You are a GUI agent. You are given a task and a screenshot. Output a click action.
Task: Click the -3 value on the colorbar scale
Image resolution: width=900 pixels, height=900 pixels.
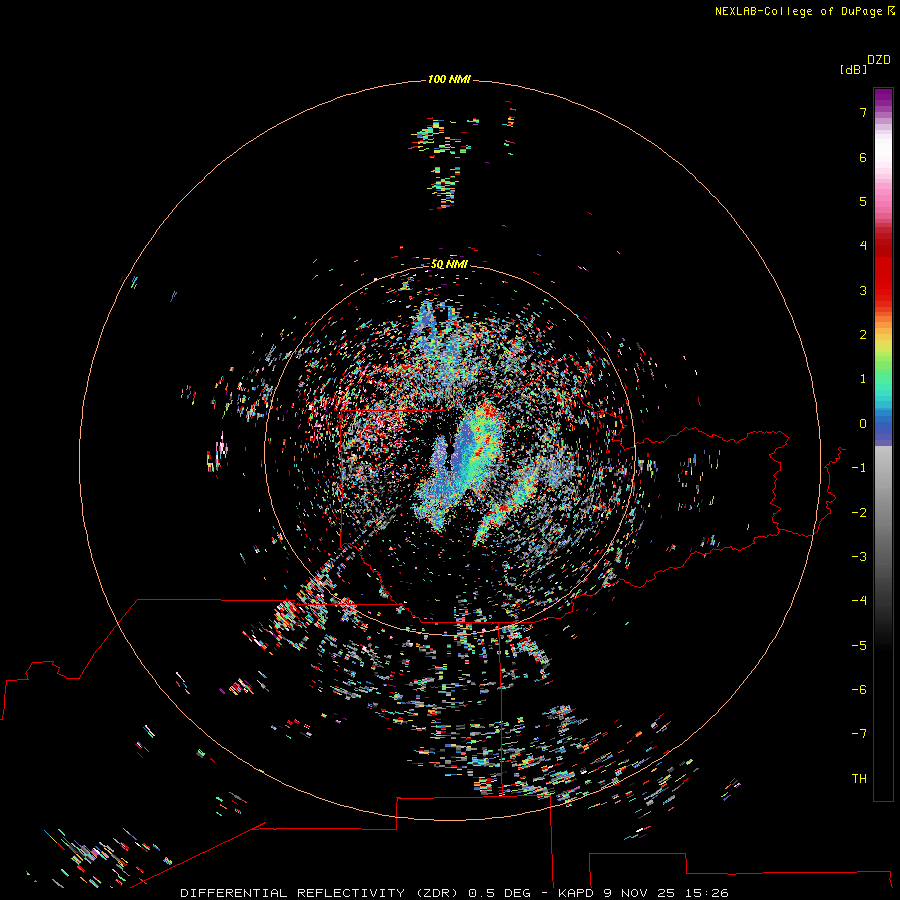859,557
